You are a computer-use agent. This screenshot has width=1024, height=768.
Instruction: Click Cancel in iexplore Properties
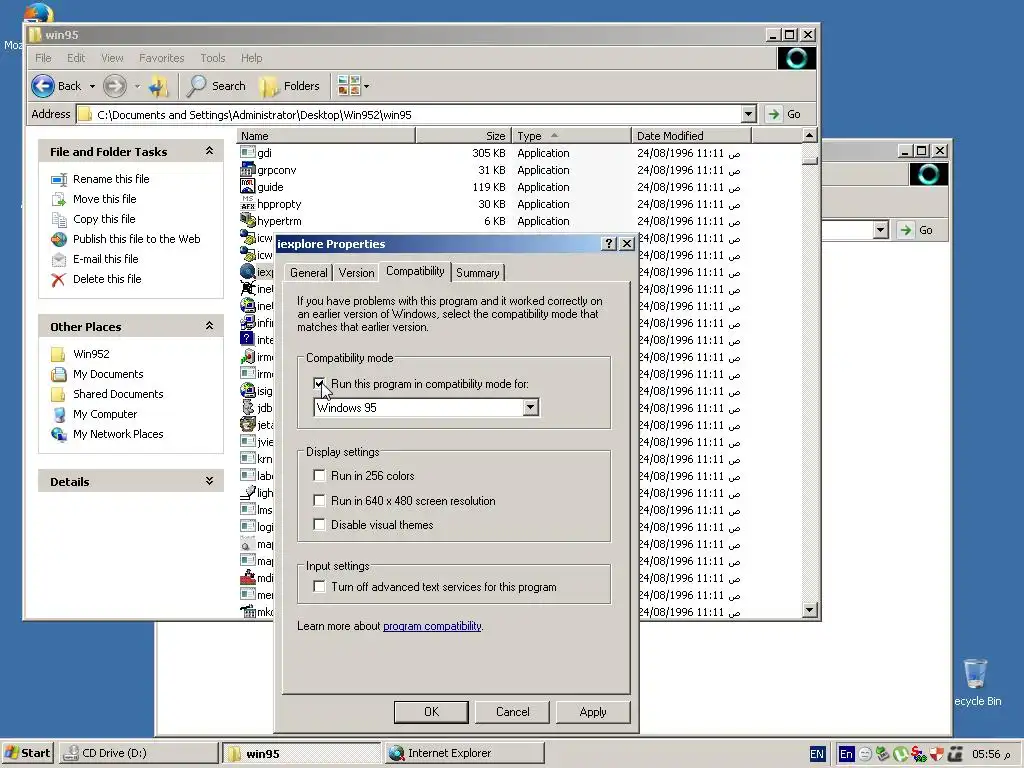point(512,712)
